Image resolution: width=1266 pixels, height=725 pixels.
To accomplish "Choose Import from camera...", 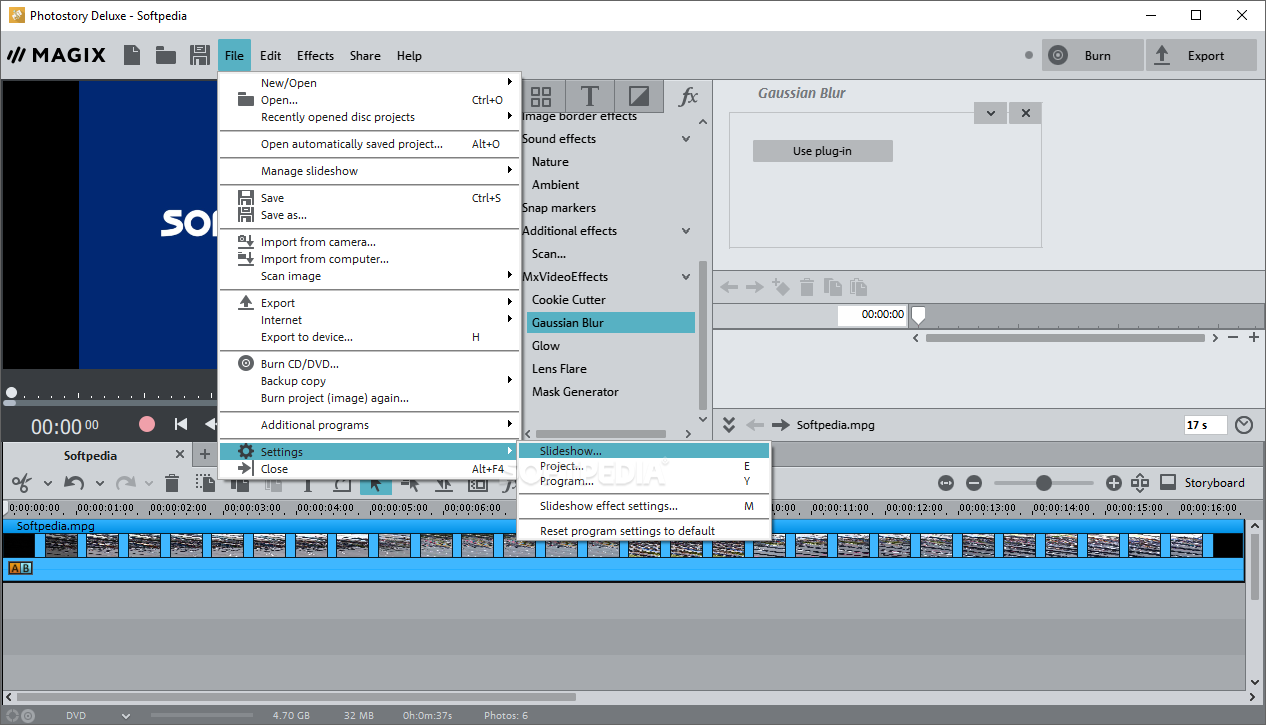I will [370, 242].
